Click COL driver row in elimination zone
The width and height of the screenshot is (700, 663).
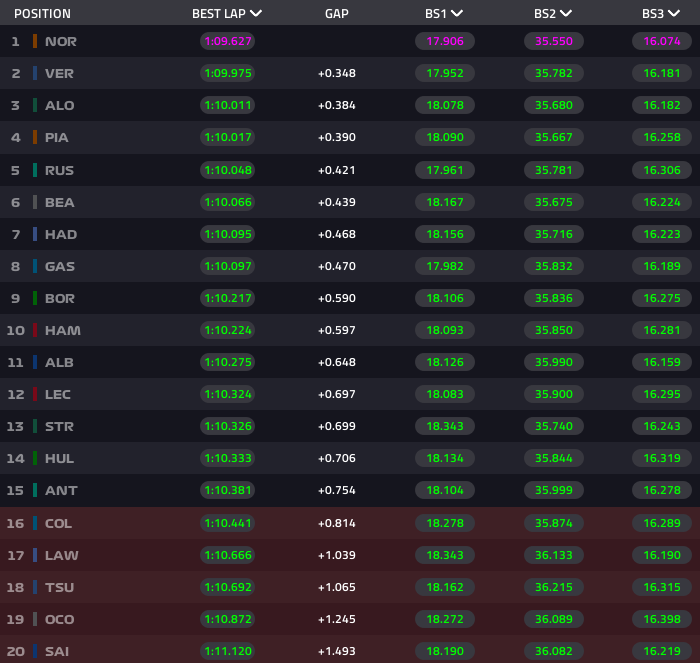coord(58,523)
